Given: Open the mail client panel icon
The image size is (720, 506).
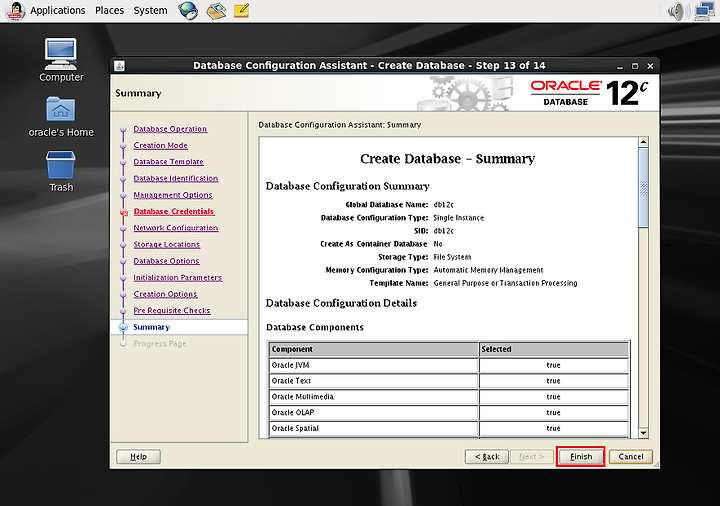Looking at the screenshot, I should pos(216,11).
